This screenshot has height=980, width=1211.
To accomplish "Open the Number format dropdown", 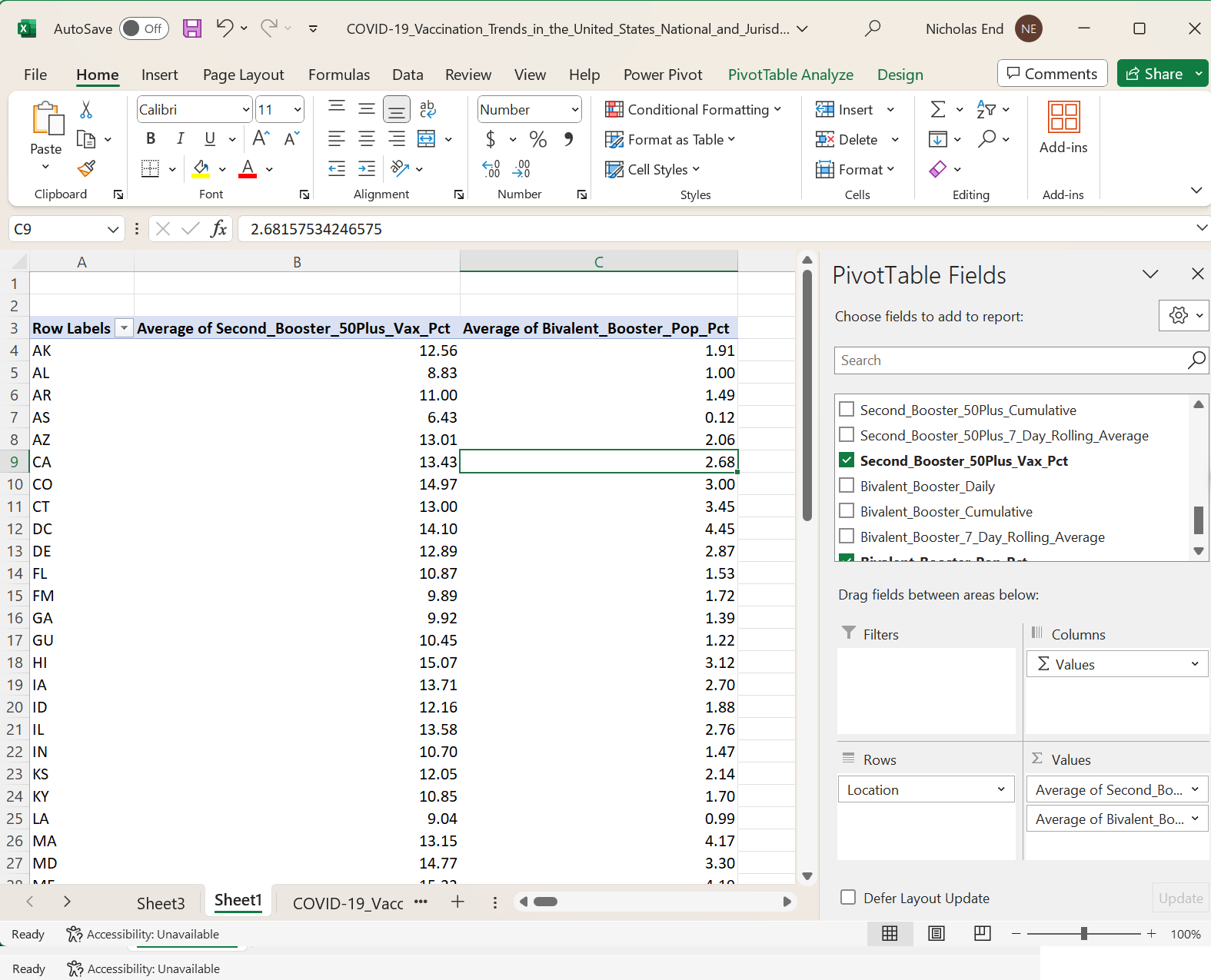I will [574, 110].
